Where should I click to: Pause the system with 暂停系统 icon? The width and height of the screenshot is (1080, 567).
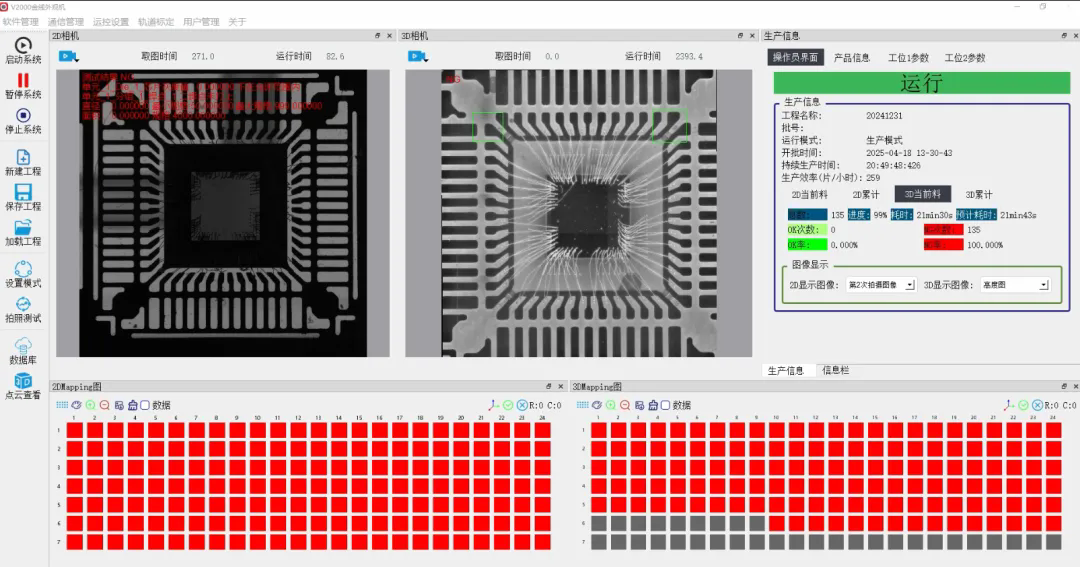coord(23,80)
